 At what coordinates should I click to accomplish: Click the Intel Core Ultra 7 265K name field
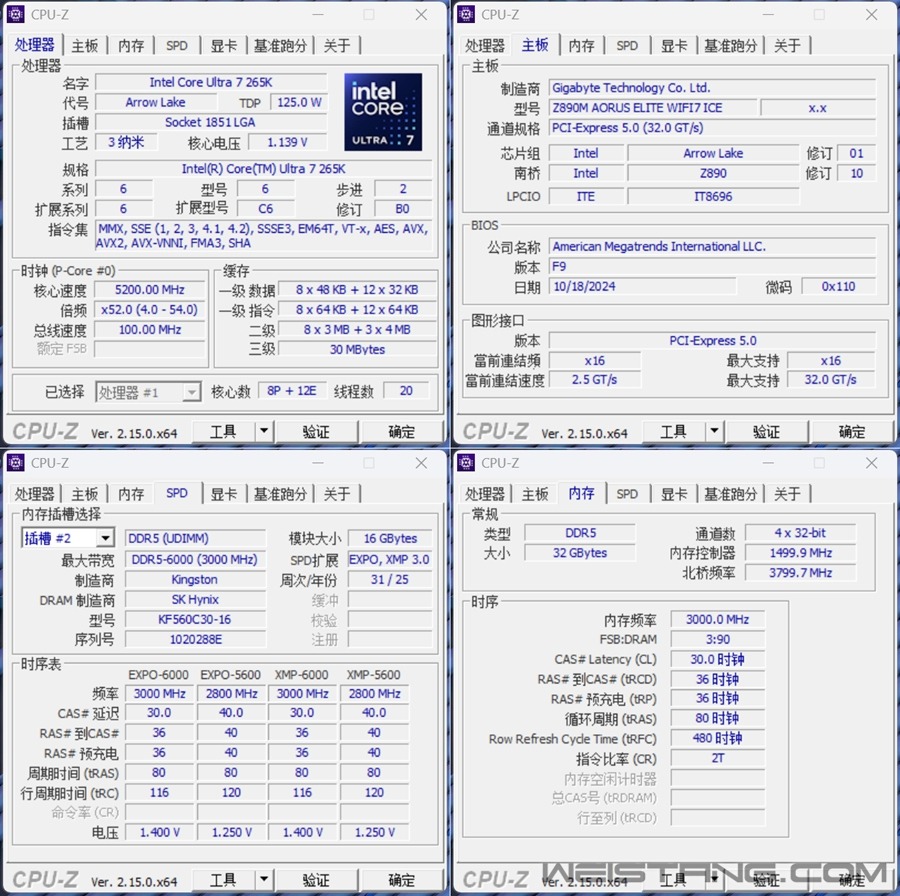pyautogui.click(x=211, y=82)
